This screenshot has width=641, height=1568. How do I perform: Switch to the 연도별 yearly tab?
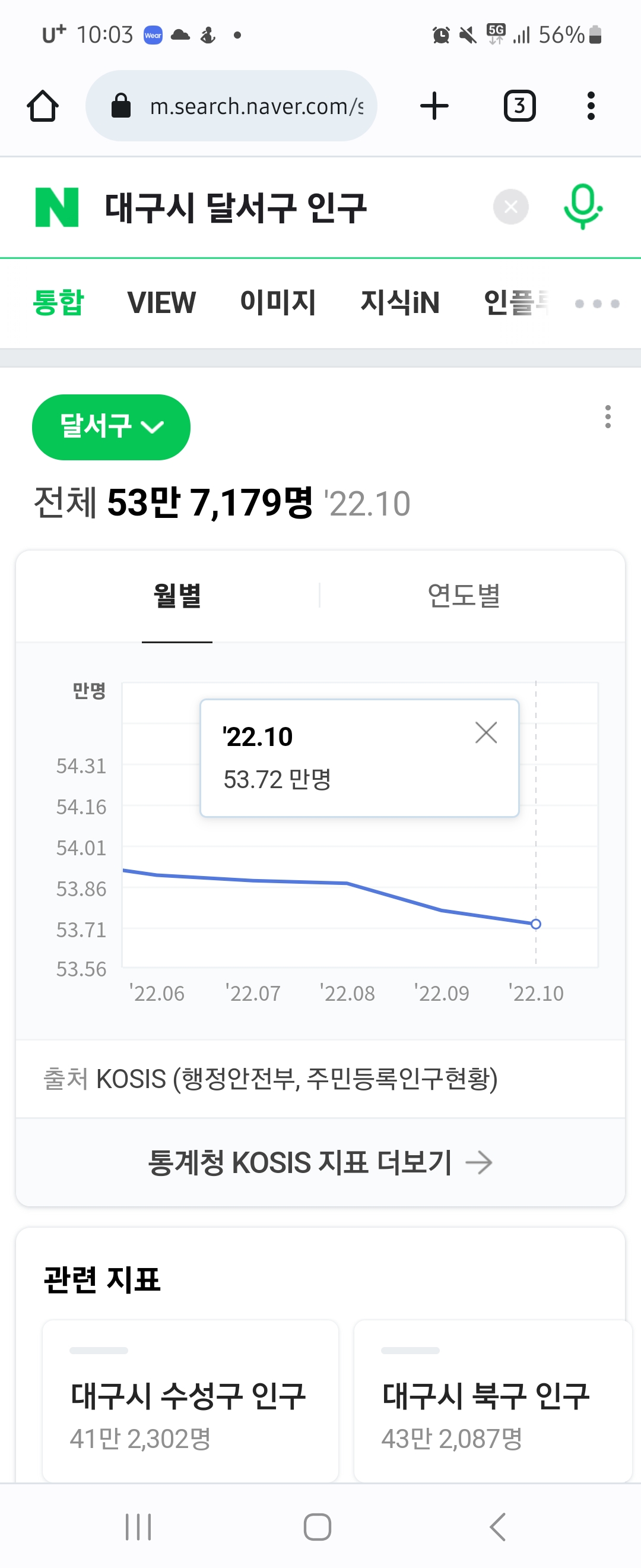464,595
